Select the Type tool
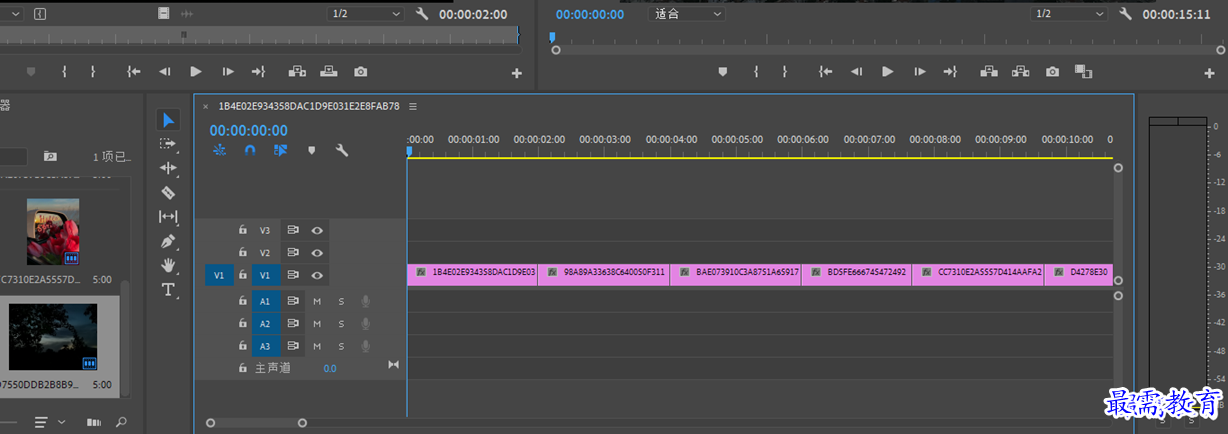 coord(168,290)
